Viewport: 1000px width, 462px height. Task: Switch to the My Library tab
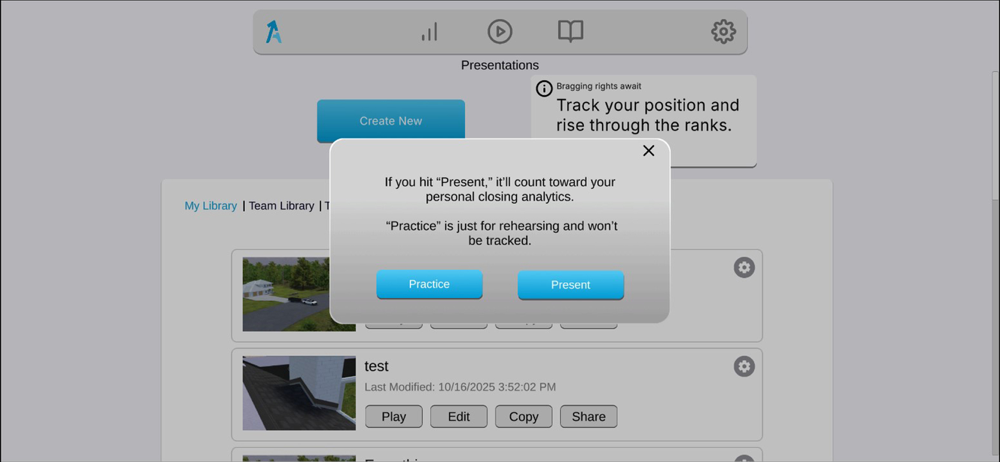pyautogui.click(x=210, y=205)
